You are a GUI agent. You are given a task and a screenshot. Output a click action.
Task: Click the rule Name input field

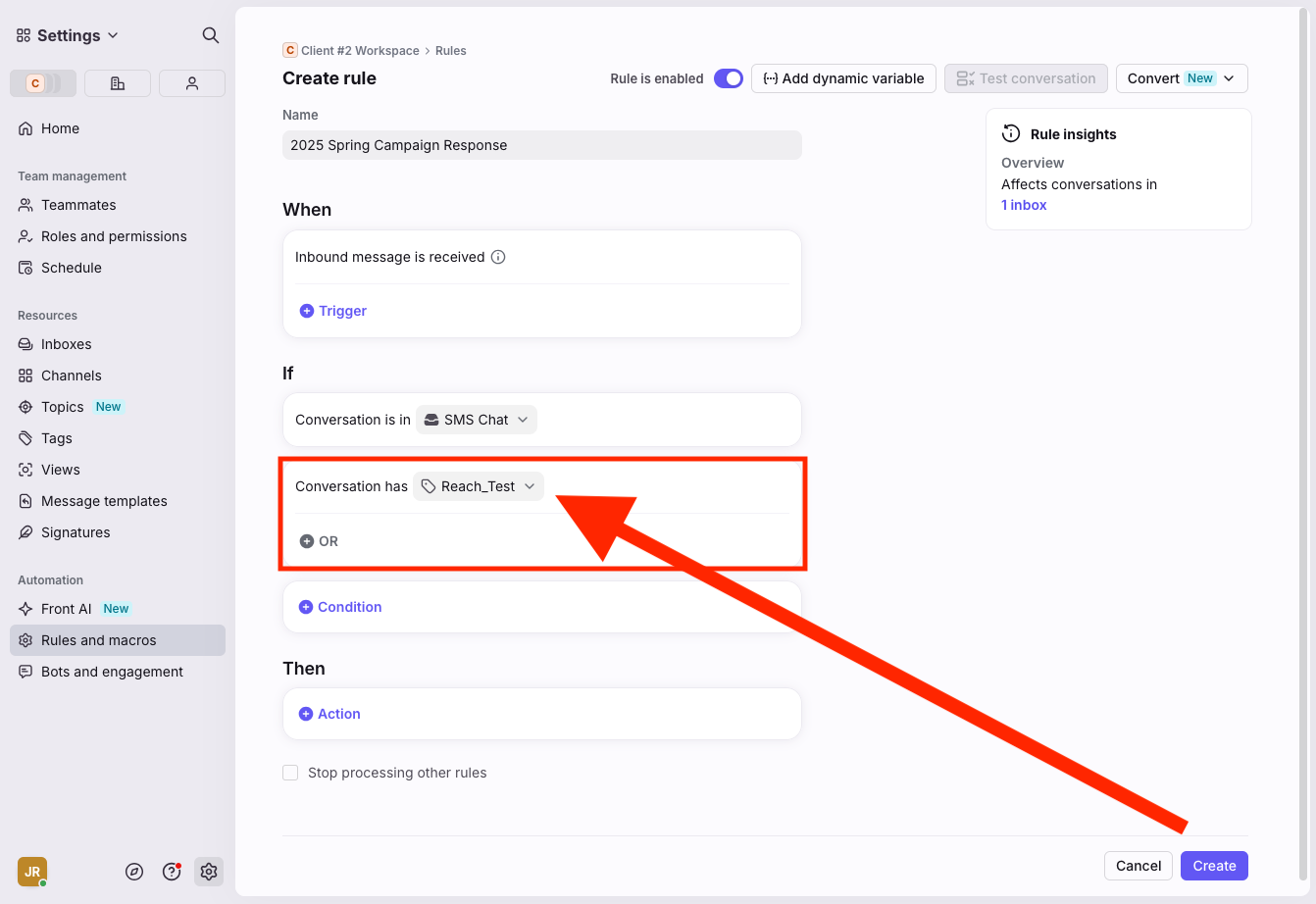(x=541, y=145)
